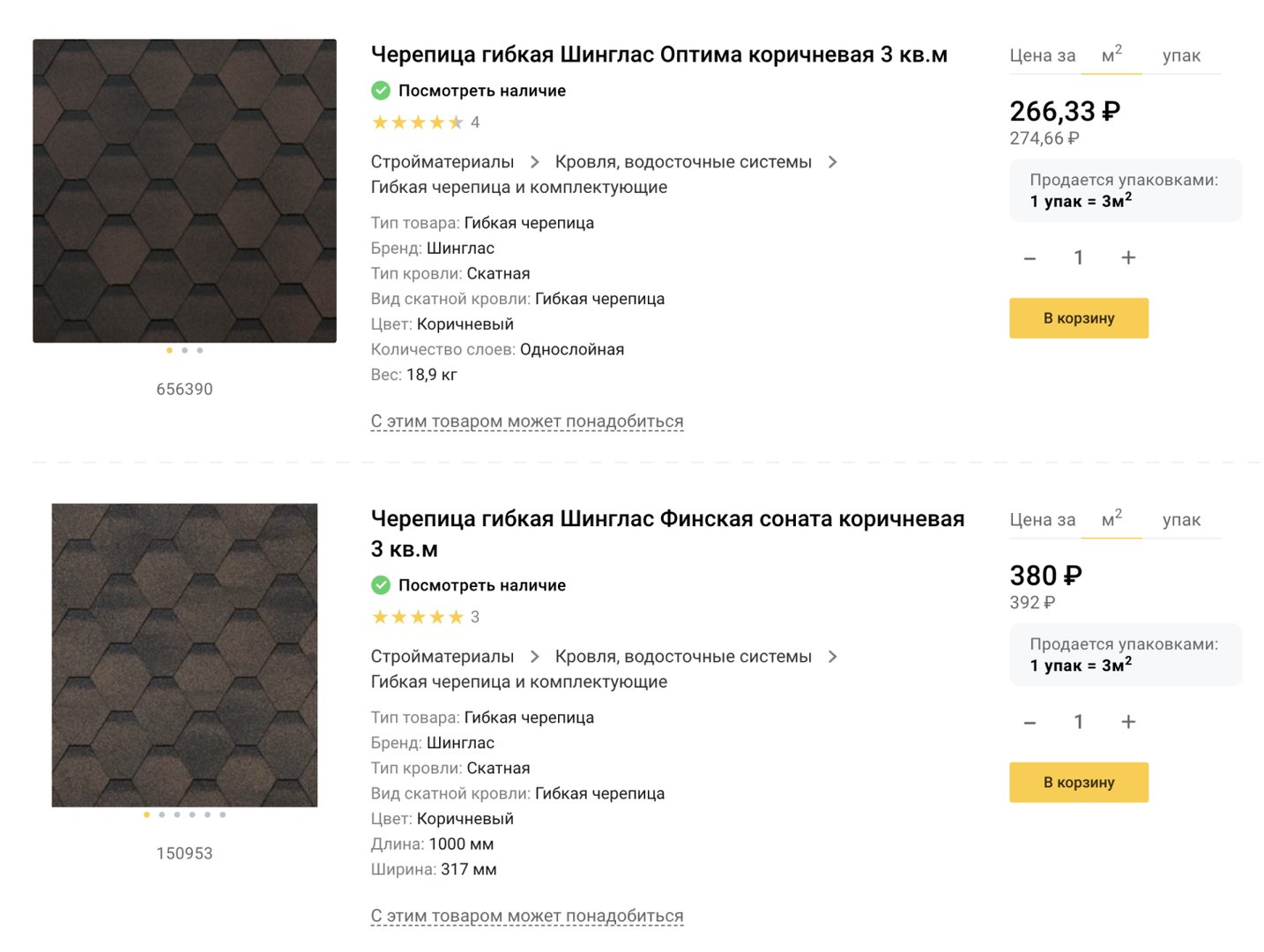Click green availability checkmark for Финская соната
This screenshot has width=1264, height=952.
[381, 584]
